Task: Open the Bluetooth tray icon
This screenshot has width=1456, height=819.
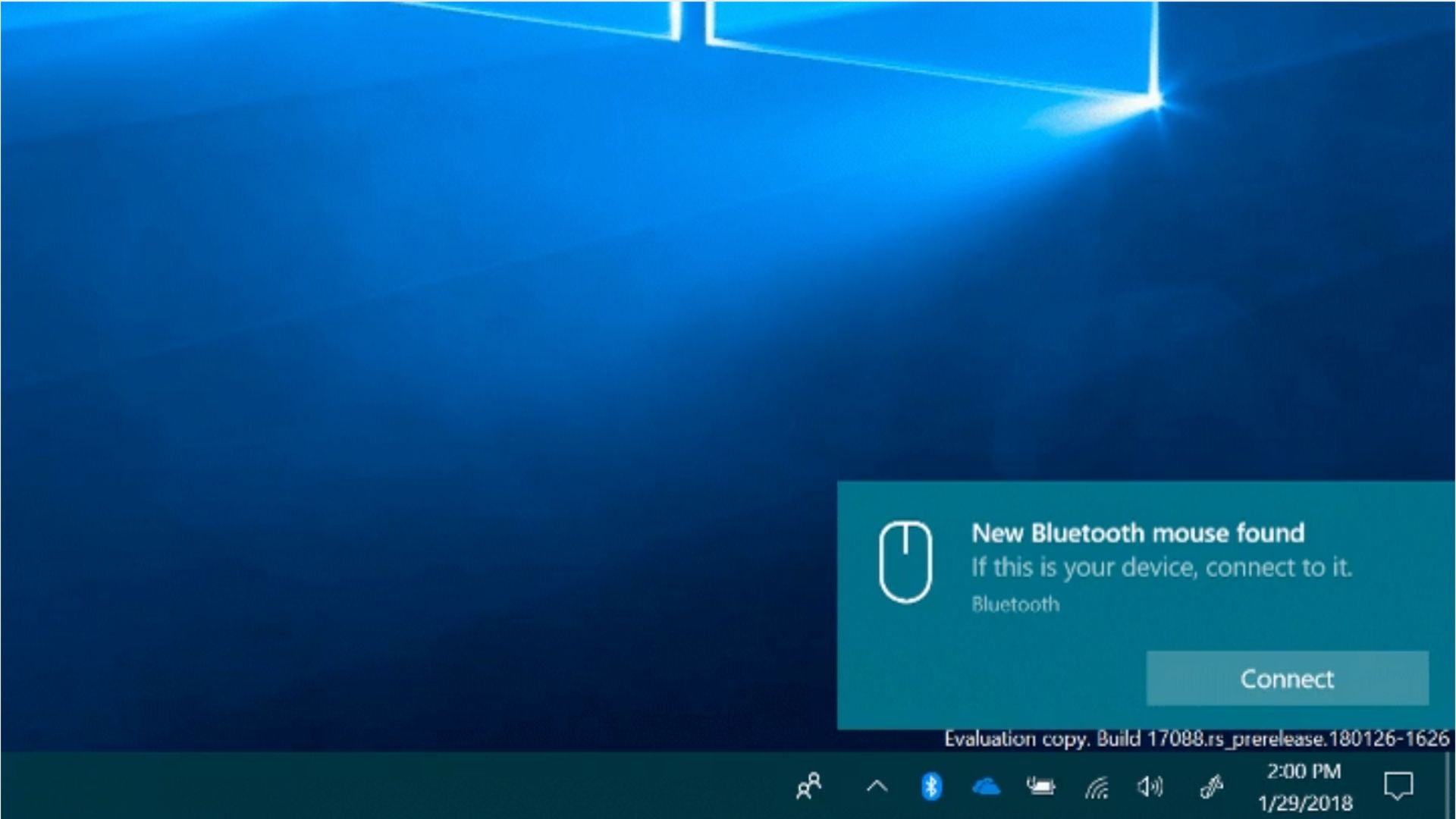Action: pyautogui.click(x=931, y=786)
